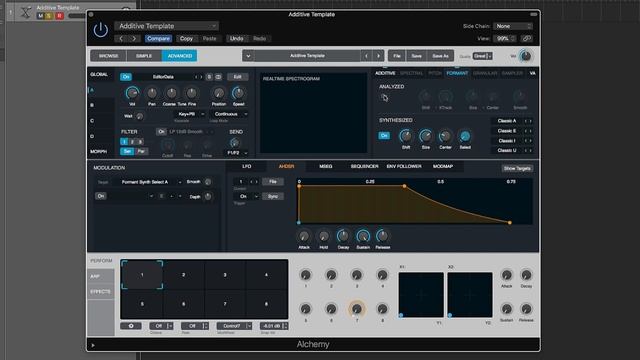
Task: Go to next setting with right arrow
Action: point(134,38)
